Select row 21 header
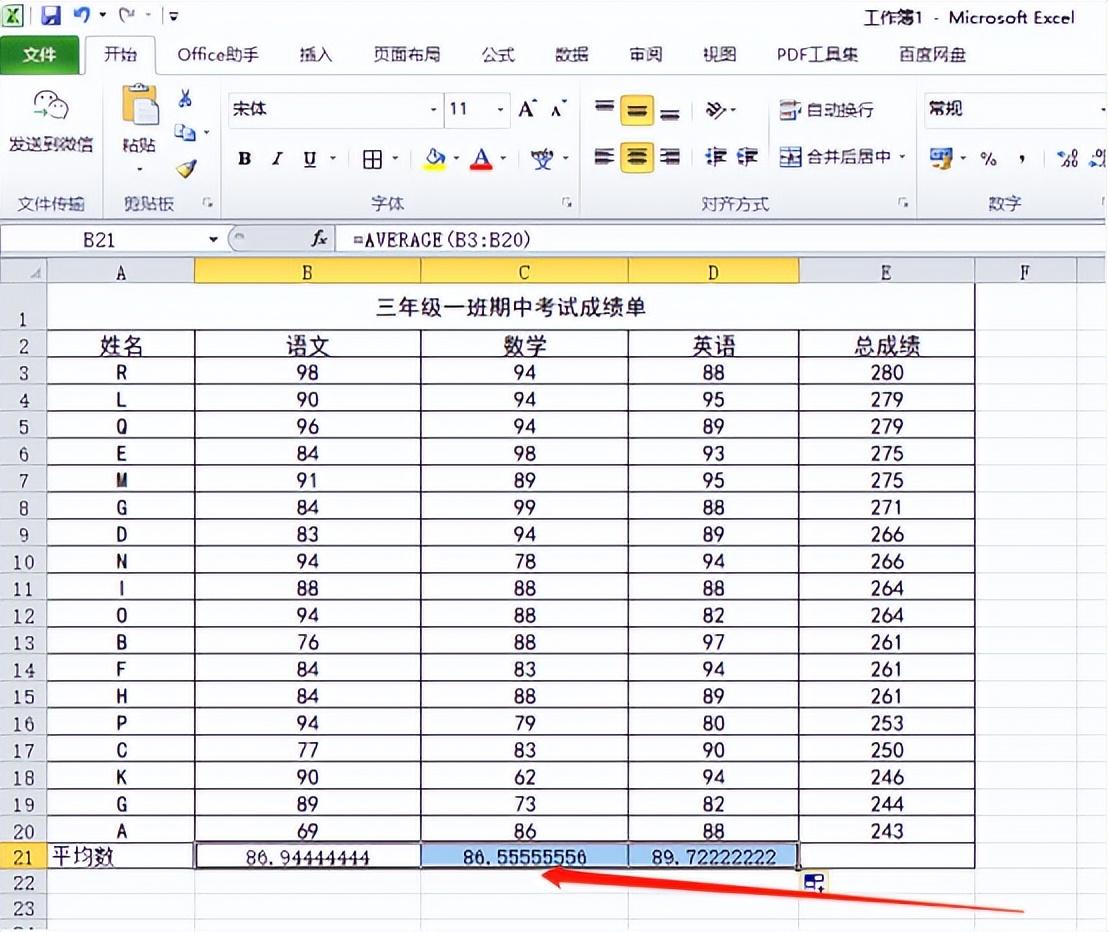Screen dimensions: 1108x932 pos(23,856)
